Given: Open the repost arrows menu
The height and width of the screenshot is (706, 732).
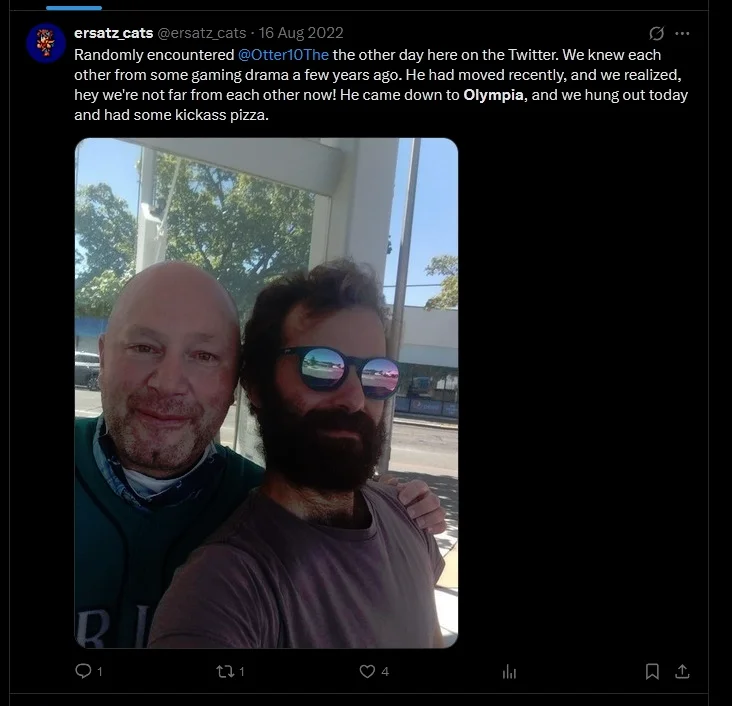Looking at the screenshot, I should 225,671.
